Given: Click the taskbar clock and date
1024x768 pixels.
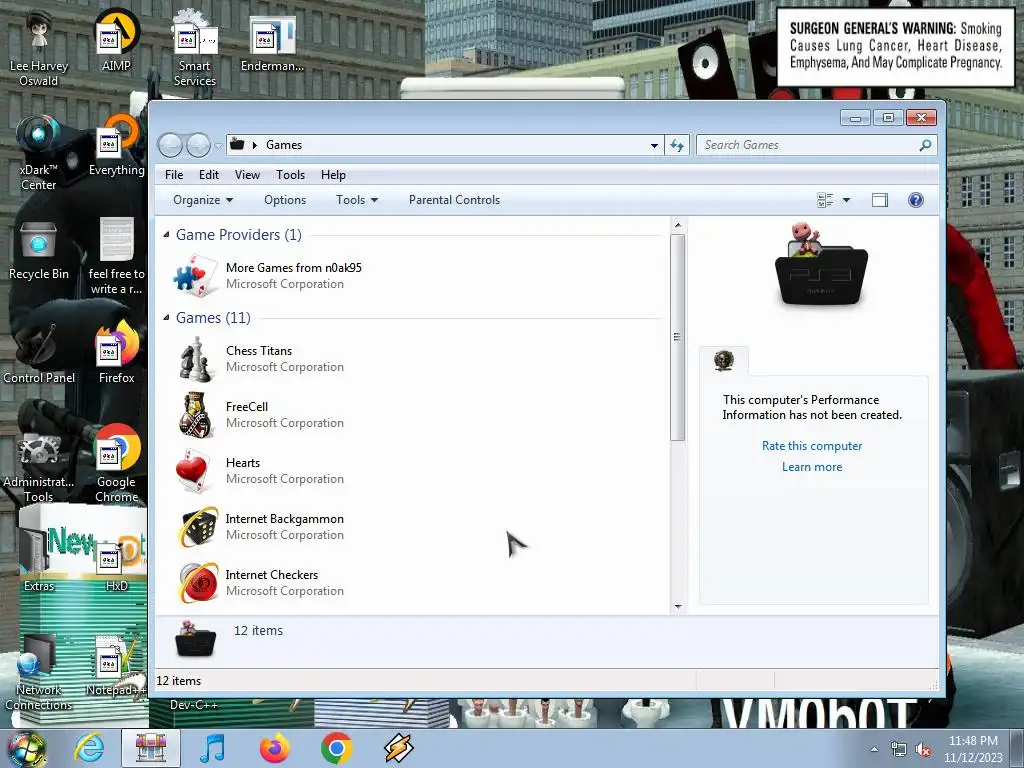Looking at the screenshot, I should 973,749.
